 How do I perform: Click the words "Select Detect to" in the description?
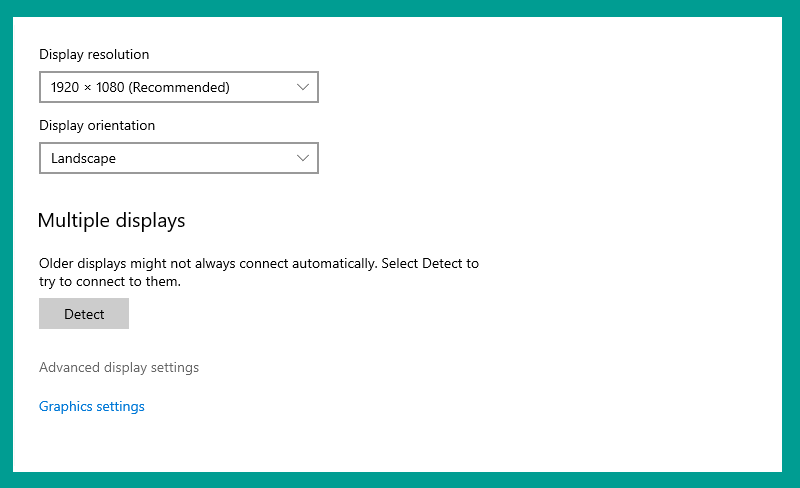point(430,263)
